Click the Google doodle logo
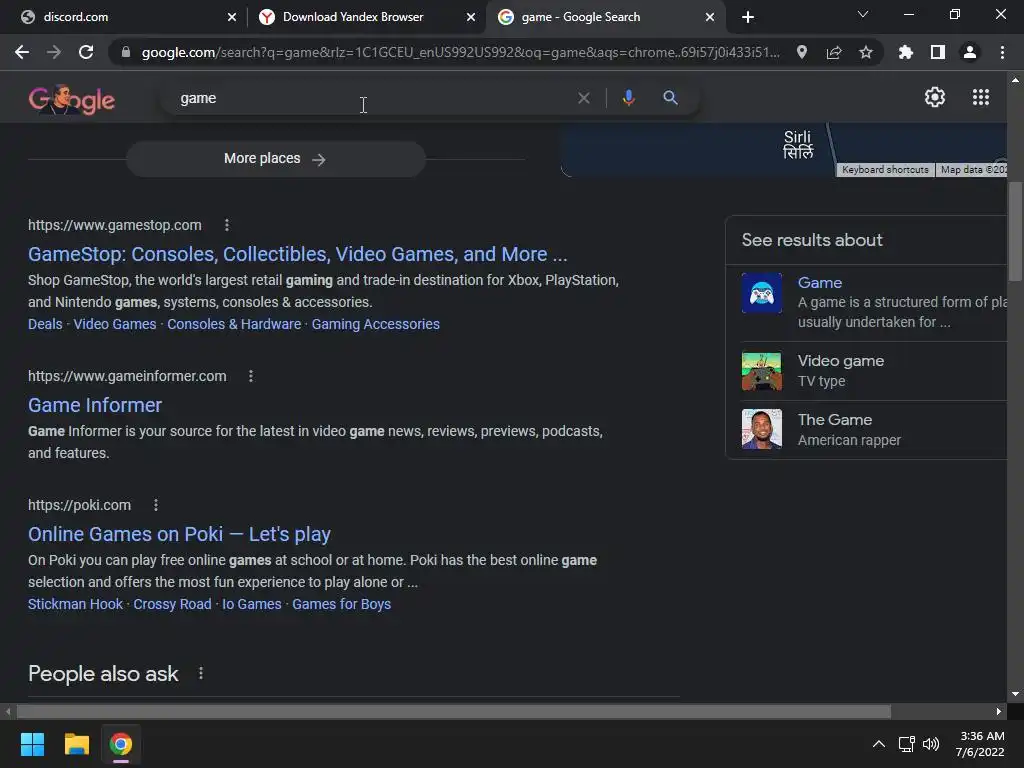The width and height of the screenshot is (1024, 768). pos(71,99)
